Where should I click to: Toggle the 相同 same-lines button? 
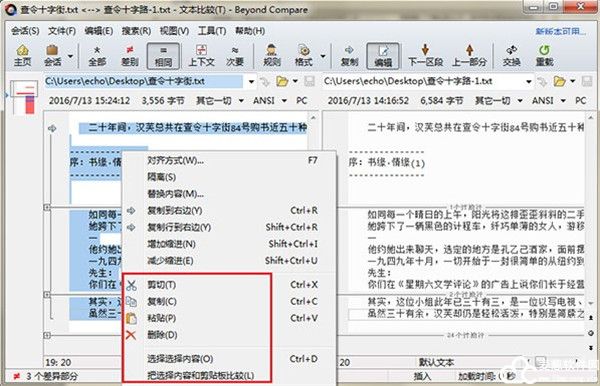click(x=163, y=56)
